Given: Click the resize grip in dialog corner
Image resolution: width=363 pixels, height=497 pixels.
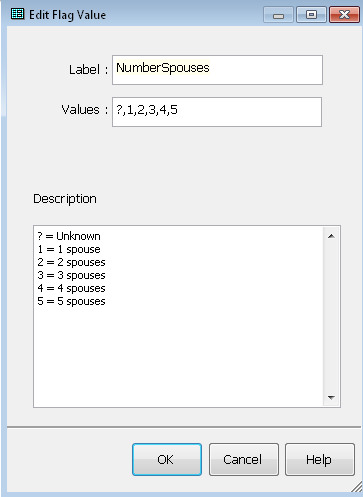Looking at the screenshot, I should pos(357,487).
